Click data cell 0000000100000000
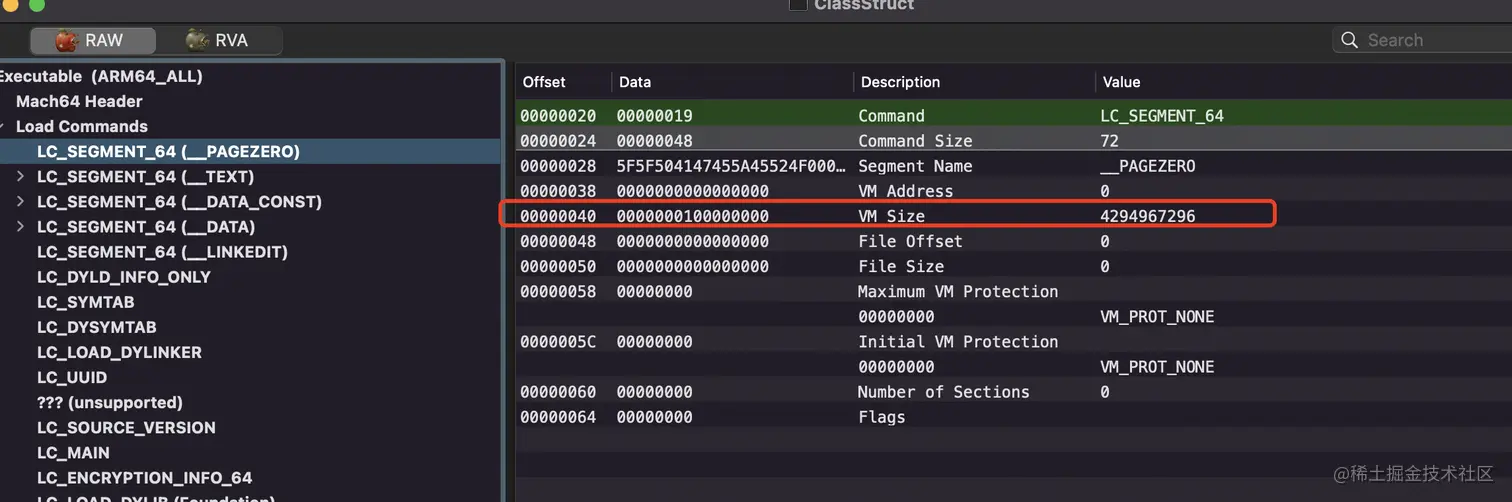This screenshot has width=1512, height=502. 693,215
